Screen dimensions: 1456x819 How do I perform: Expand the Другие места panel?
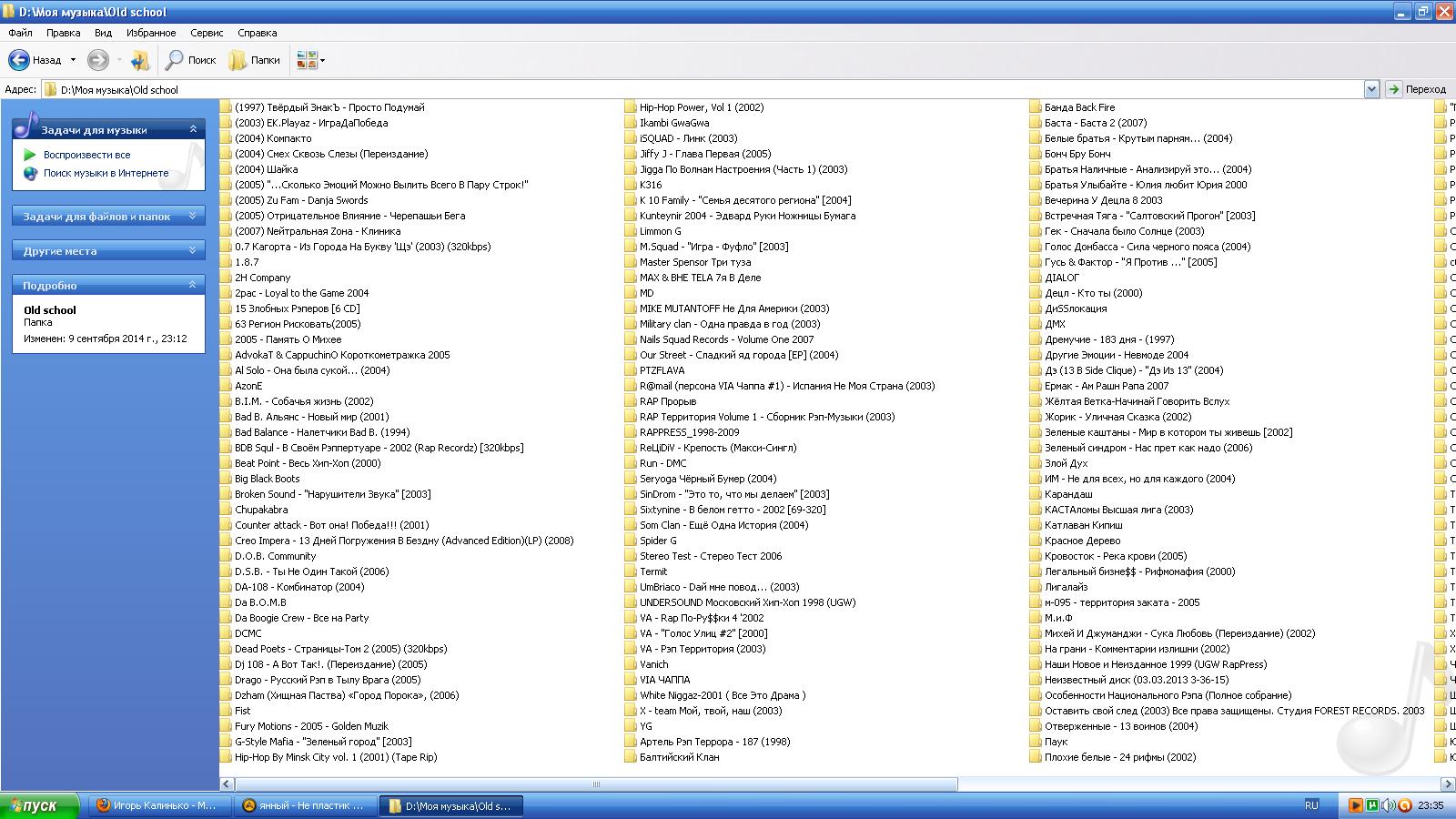(193, 250)
